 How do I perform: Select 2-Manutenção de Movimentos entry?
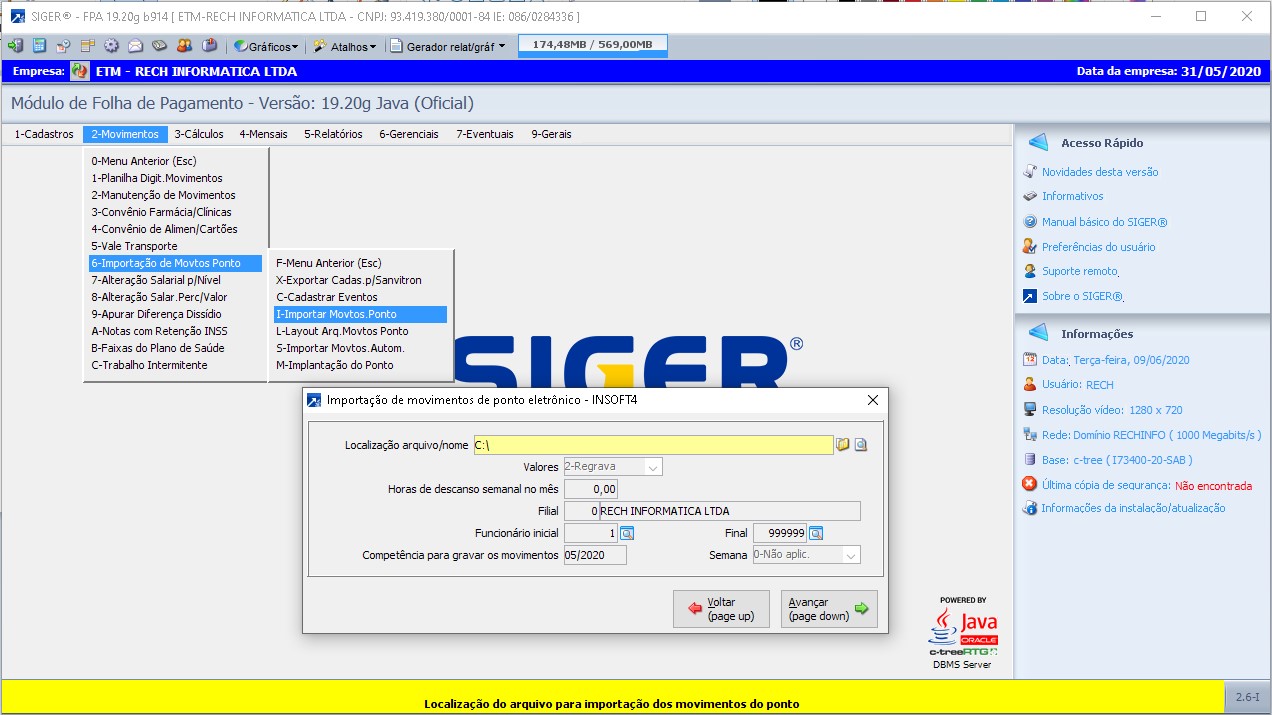point(176,195)
